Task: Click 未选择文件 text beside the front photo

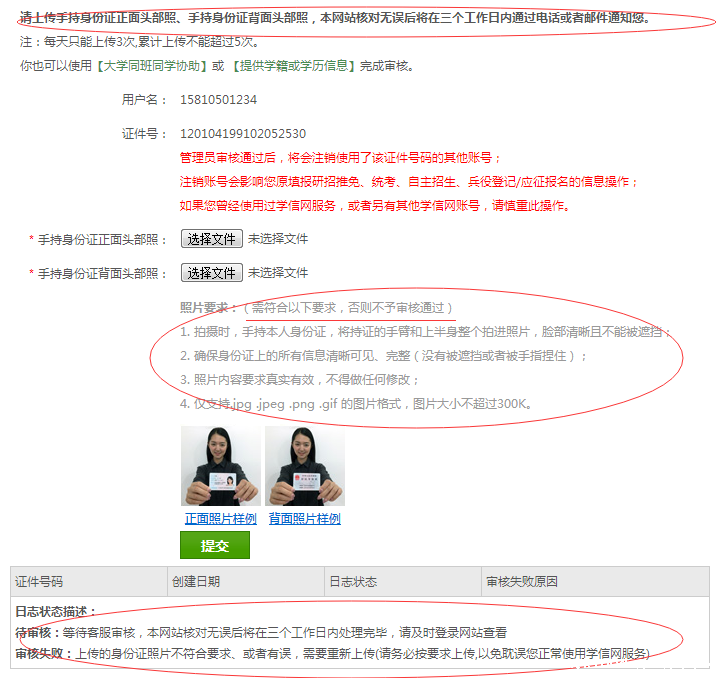Action: 278,239
